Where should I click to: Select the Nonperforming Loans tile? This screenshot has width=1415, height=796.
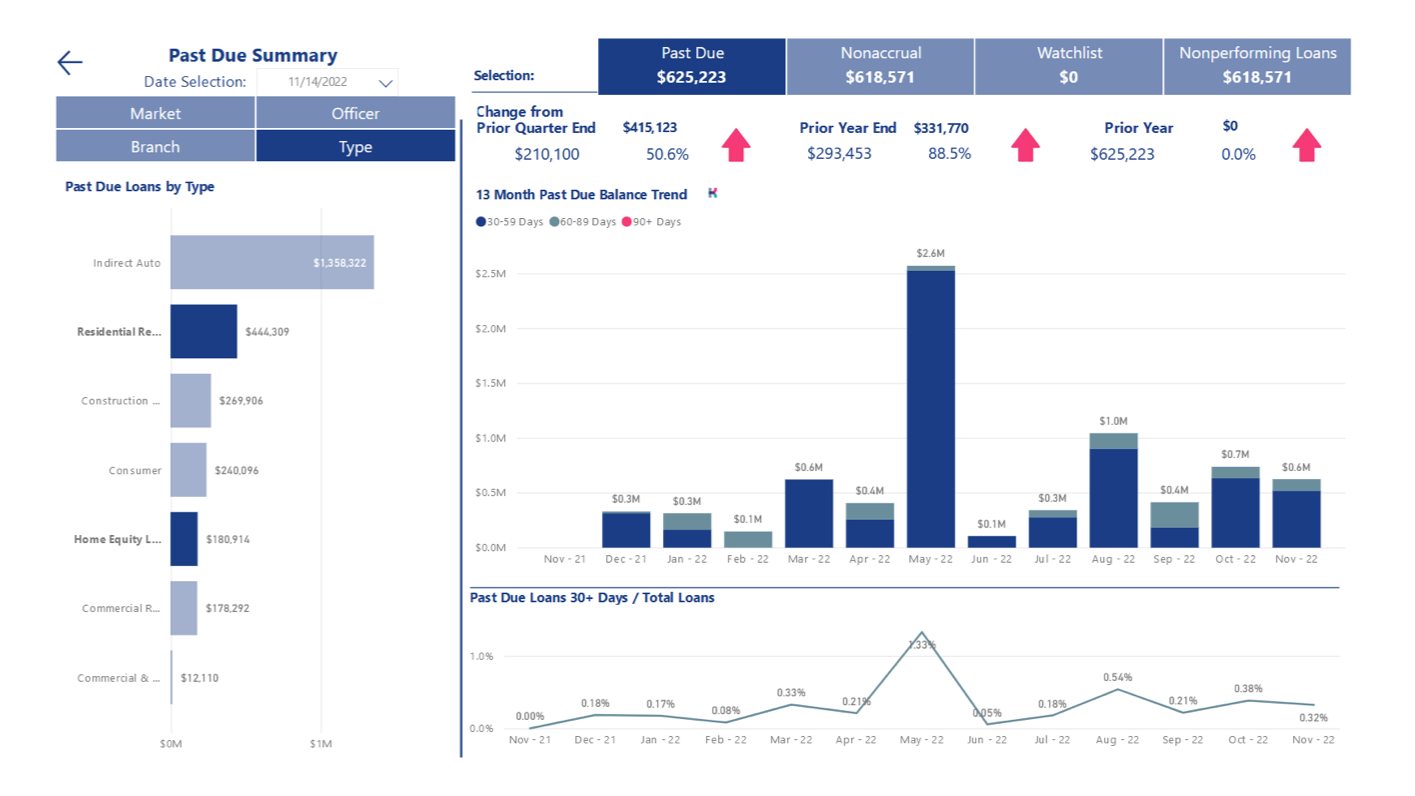pos(1257,66)
